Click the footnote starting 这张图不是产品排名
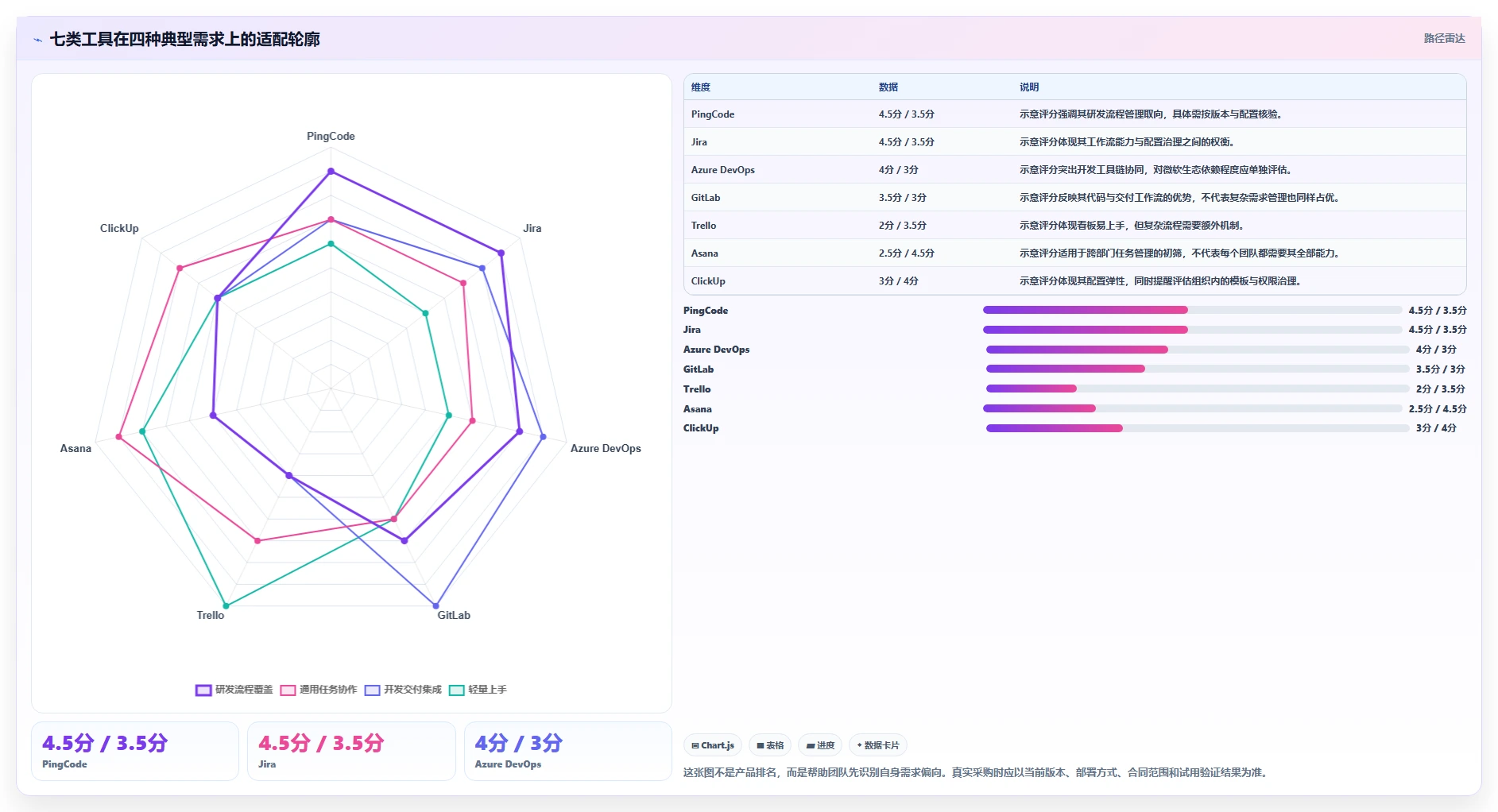Viewport: 1498px width, 812px height. click(977, 772)
